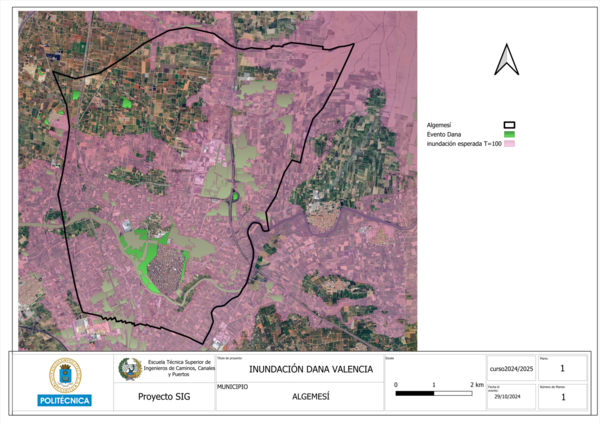The width and height of the screenshot is (600, 424).
Task: Click the inundación esperada T=100 label
Action: (464, 144)
